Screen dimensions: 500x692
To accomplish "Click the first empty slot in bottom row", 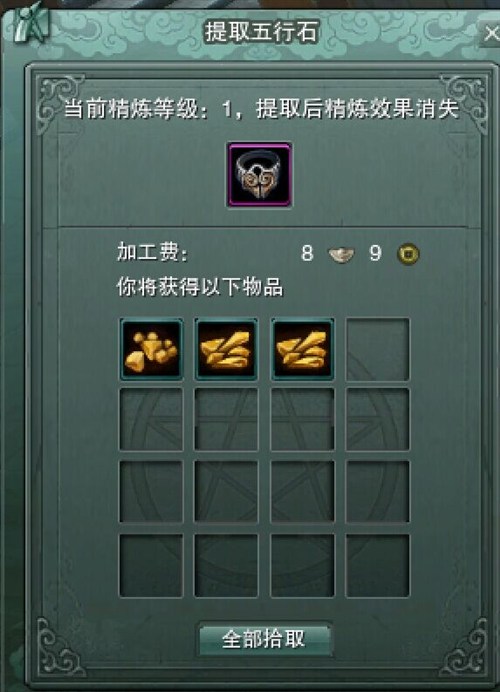I will (x=151, y=566).
